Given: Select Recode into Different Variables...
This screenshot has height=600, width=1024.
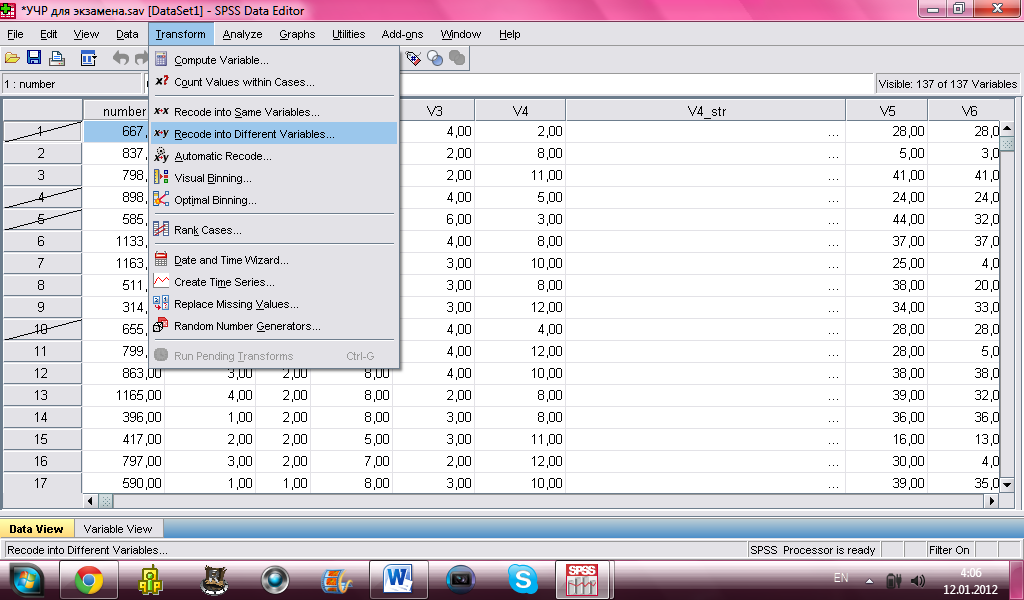Looking at the screenshot, I should click(274, 134).
